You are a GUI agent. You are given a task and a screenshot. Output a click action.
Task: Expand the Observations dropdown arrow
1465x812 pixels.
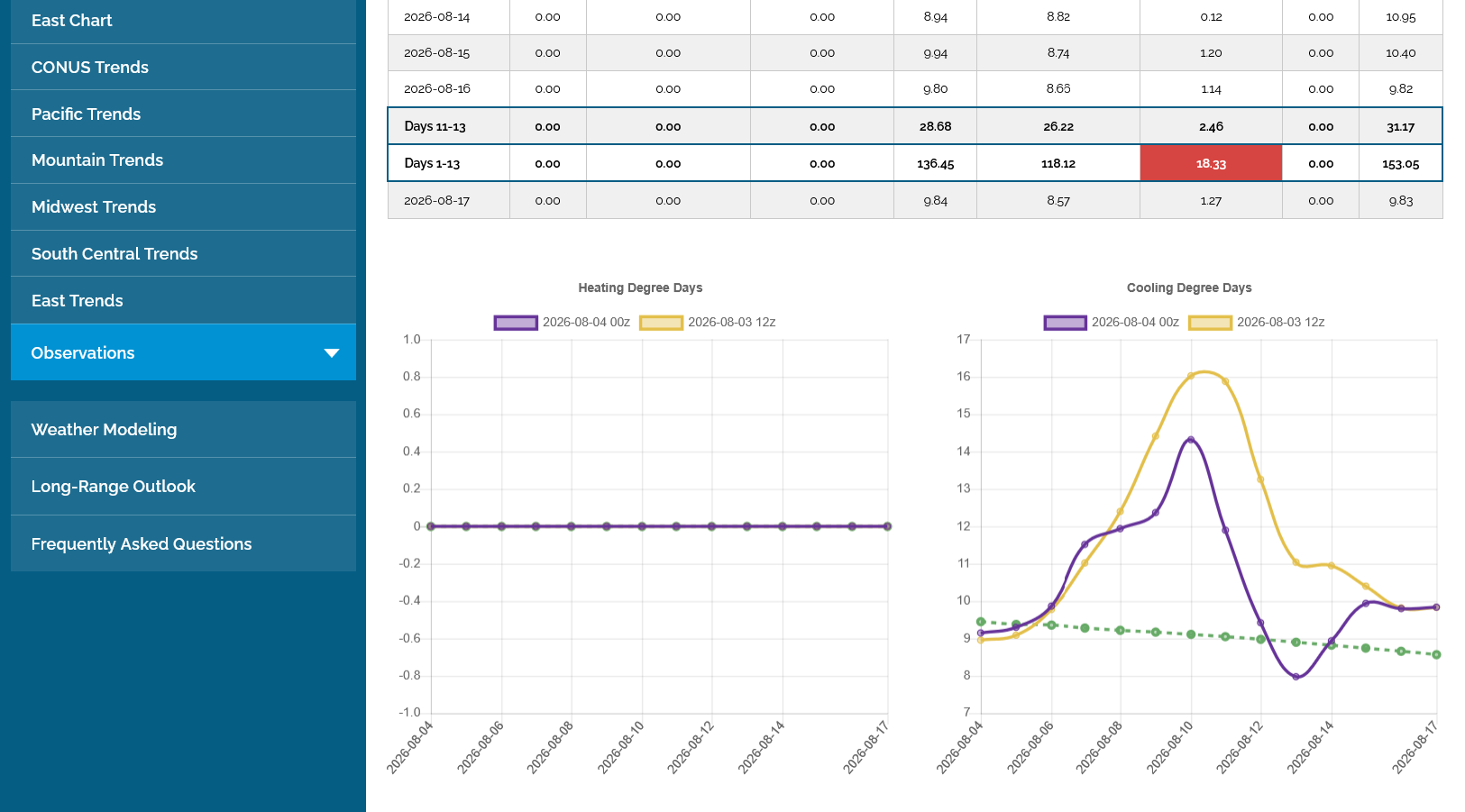[332, 353]
